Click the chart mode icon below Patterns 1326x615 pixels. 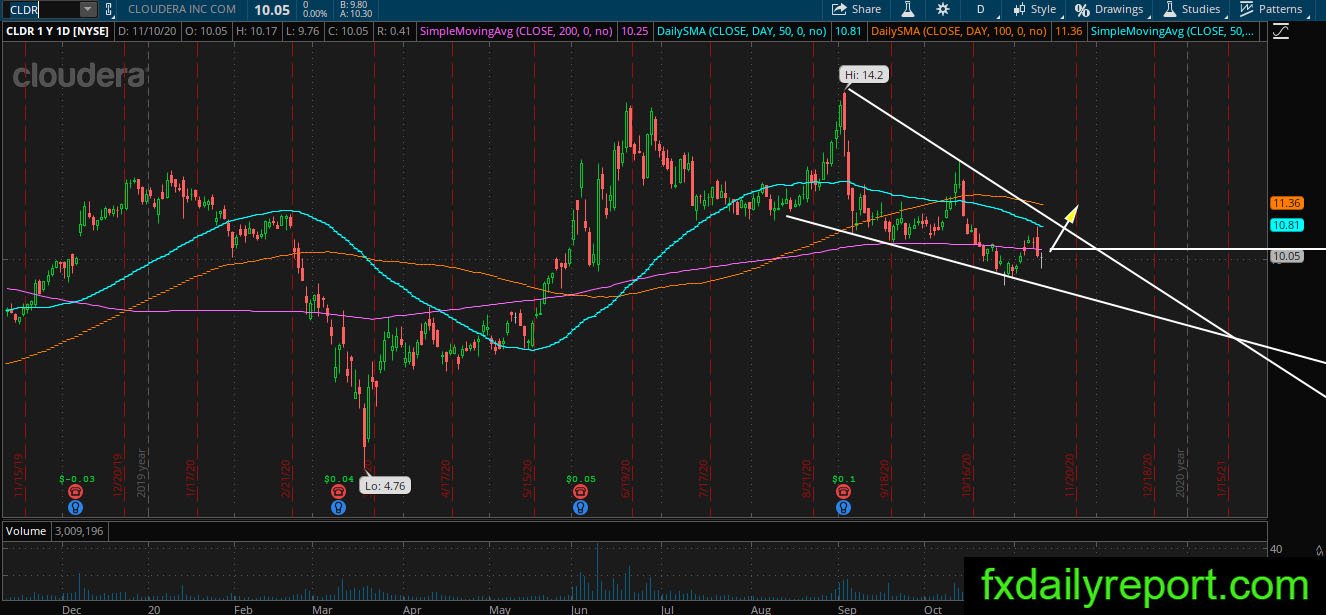pos(1281,32)
